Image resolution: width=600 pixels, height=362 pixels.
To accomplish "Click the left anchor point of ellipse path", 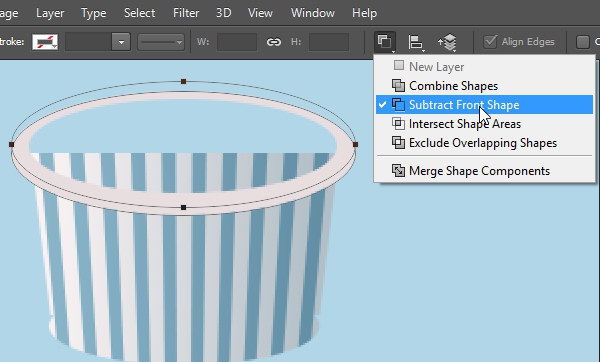I will click(11, 145).
